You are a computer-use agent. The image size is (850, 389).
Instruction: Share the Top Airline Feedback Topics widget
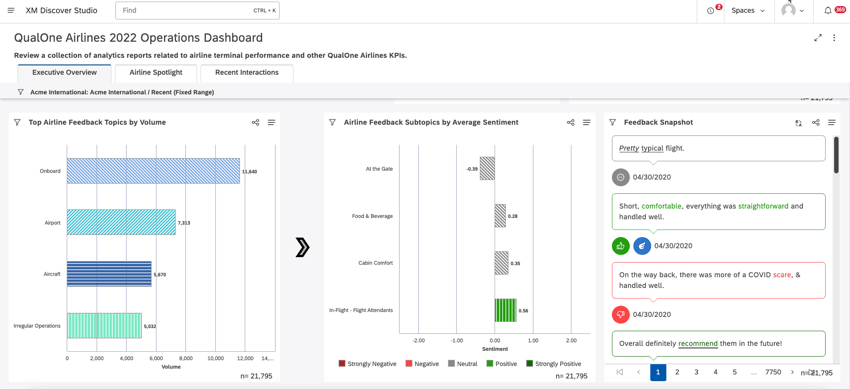[255, 122]
